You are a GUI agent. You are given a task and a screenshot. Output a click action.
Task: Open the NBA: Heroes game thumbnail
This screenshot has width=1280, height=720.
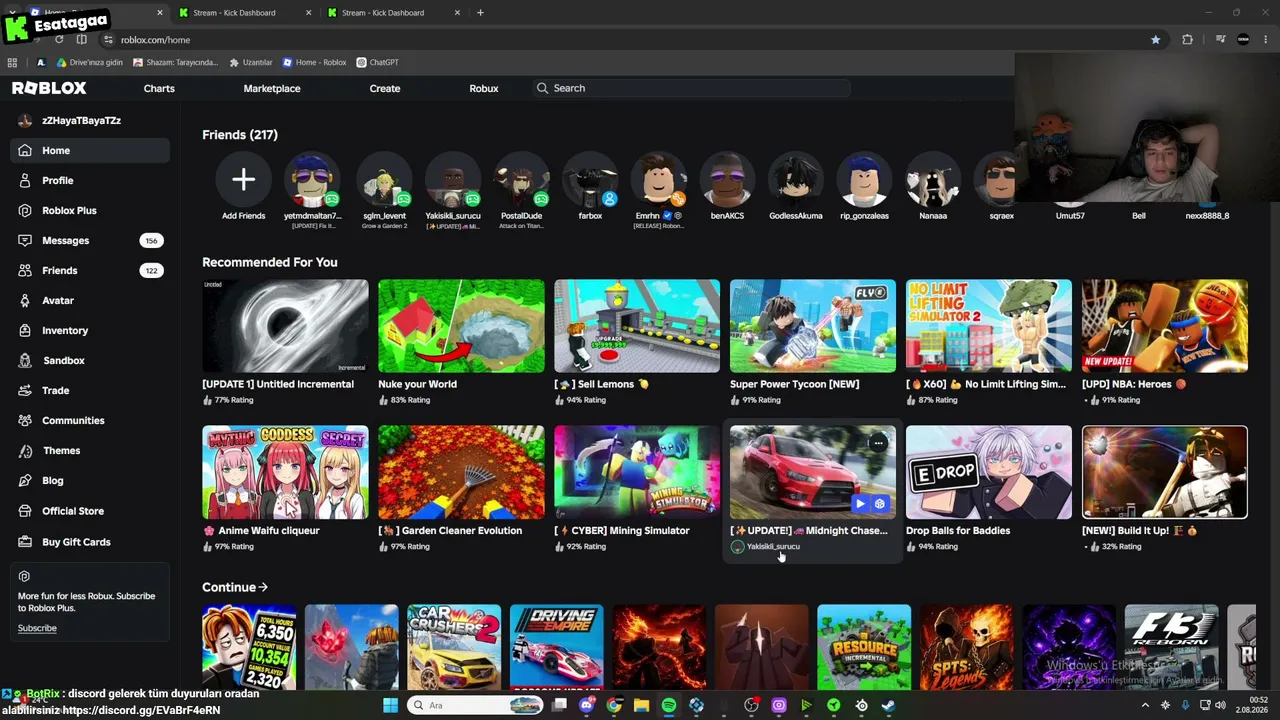click(1165, 326)
